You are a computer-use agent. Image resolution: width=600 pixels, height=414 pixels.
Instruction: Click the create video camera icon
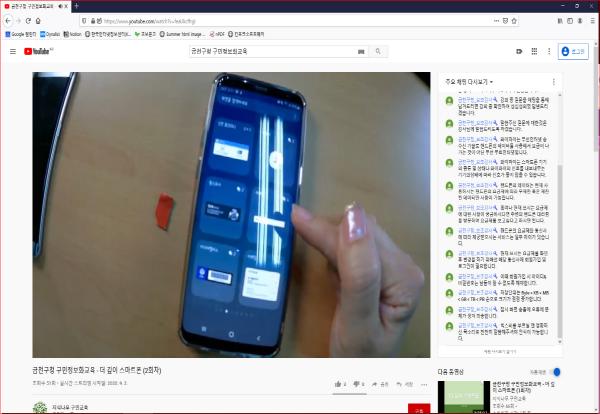[518, 51]
